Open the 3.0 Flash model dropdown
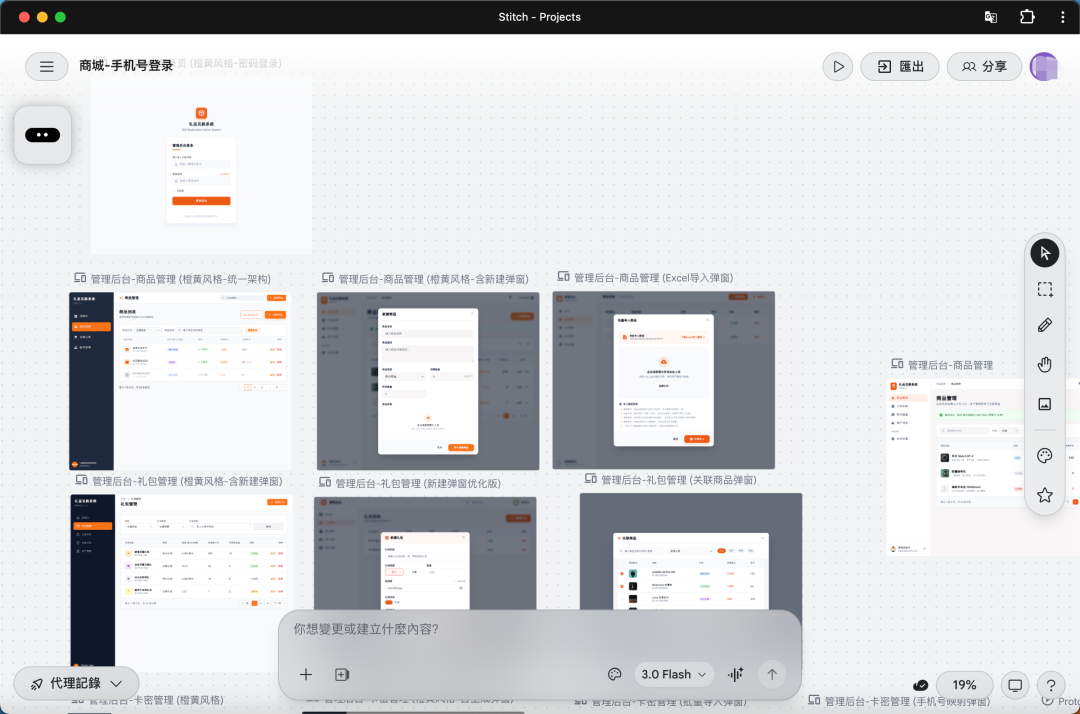 click(674, 675)
